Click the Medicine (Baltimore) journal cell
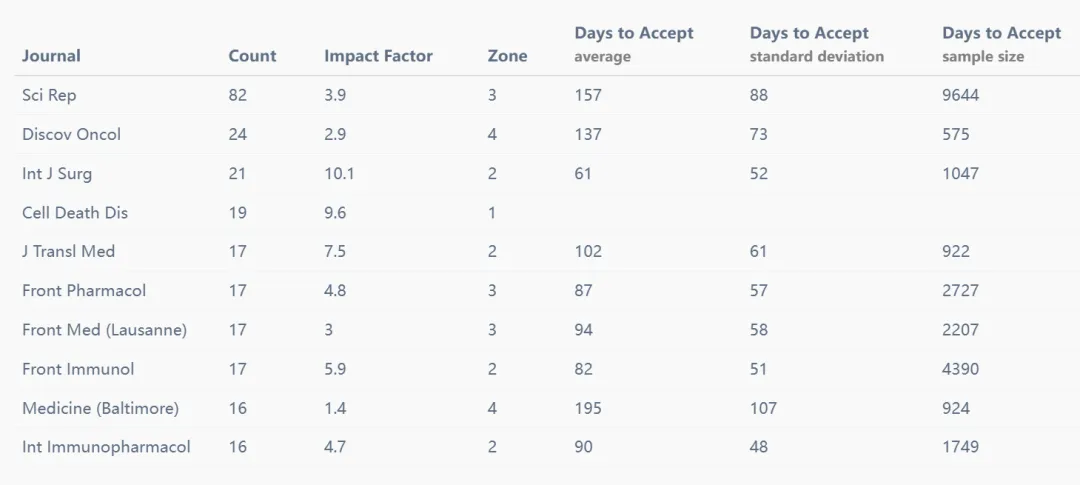The height and width of the screenshot is (485, 1080). click(100, 409)
